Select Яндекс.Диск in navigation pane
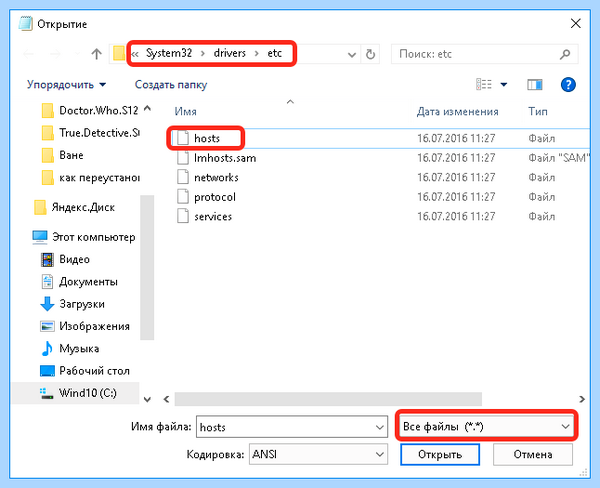This screenshot has width=600, height=488. [75, 207]
